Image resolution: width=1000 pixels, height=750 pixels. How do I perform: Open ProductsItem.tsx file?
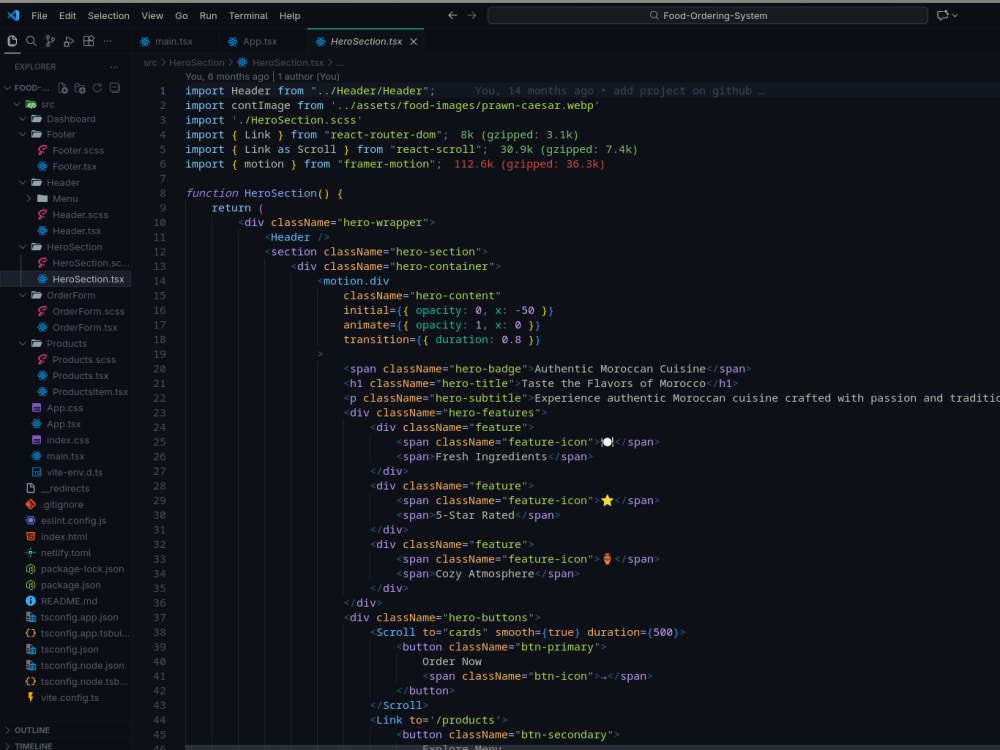tap(89, 392)
